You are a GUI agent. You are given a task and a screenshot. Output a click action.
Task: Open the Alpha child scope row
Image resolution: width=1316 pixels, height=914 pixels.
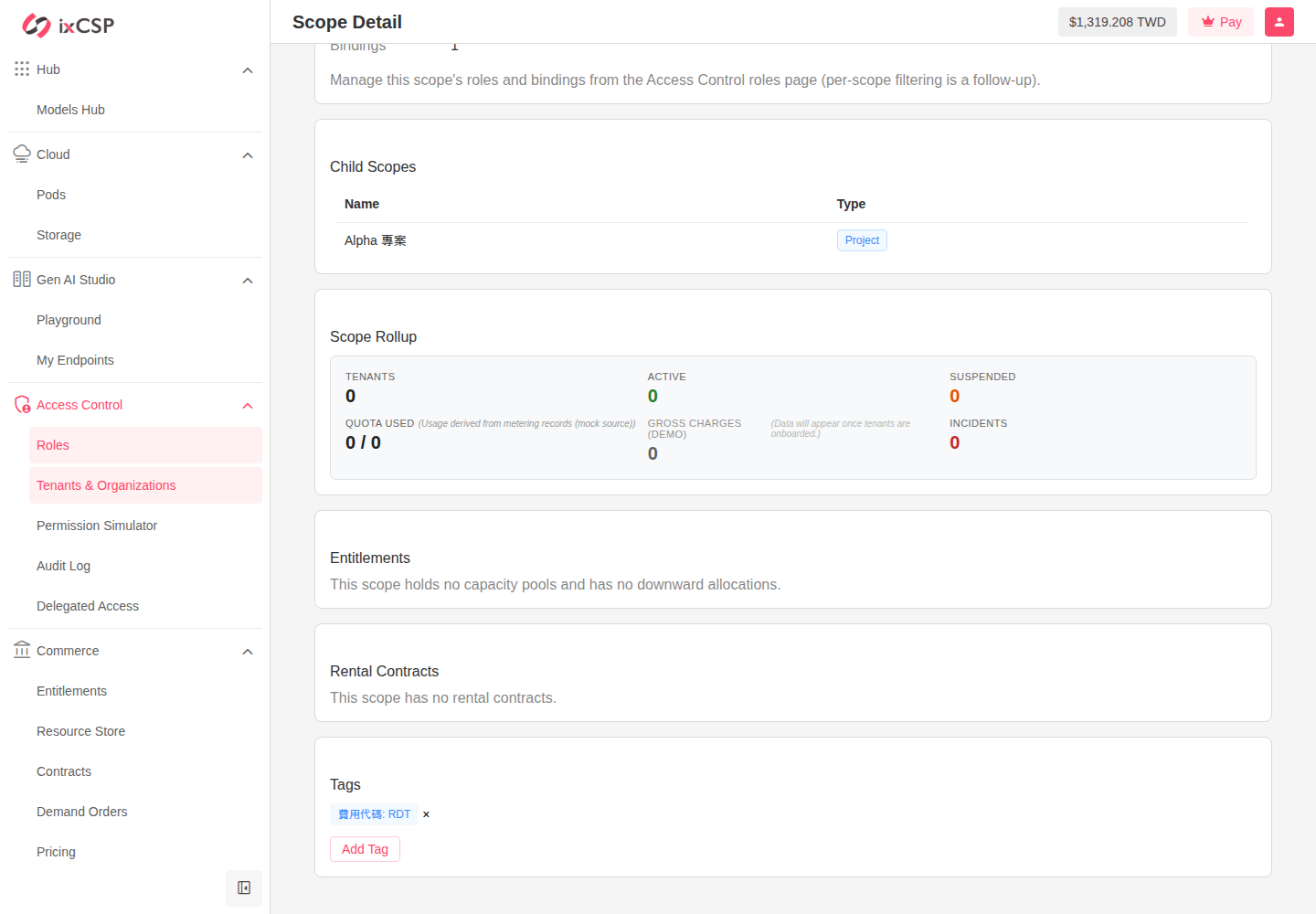click(793, 240)
